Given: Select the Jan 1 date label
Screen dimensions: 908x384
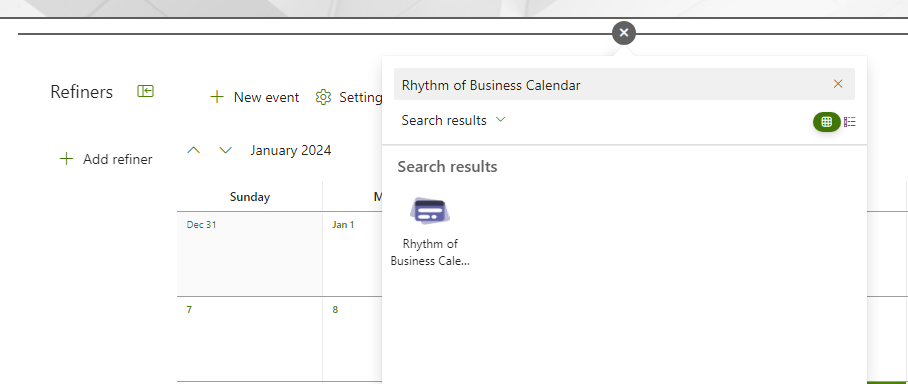Looking at the screenshot, I should [343, 225].
